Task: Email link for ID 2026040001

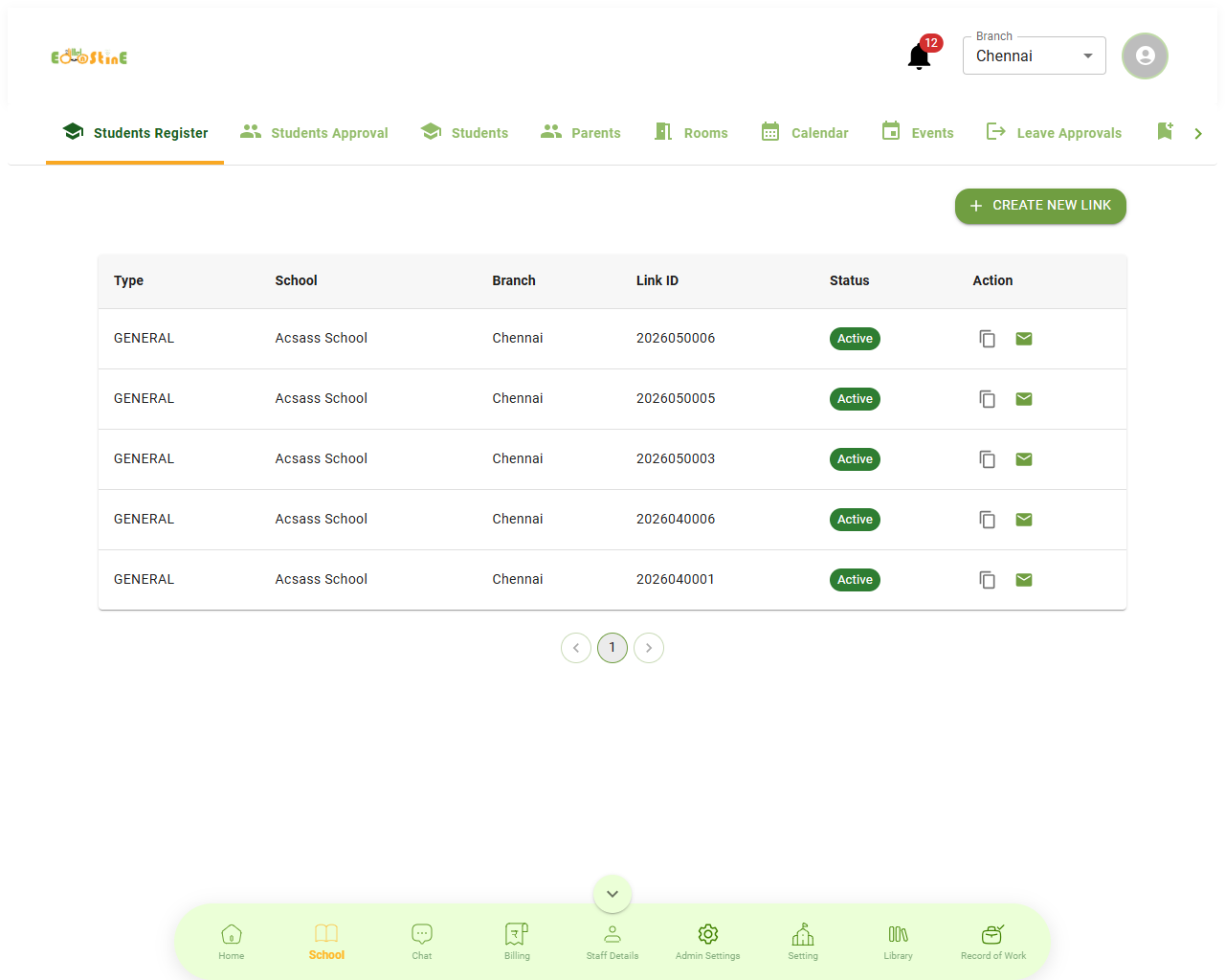Action: [x=1024, y=580]
